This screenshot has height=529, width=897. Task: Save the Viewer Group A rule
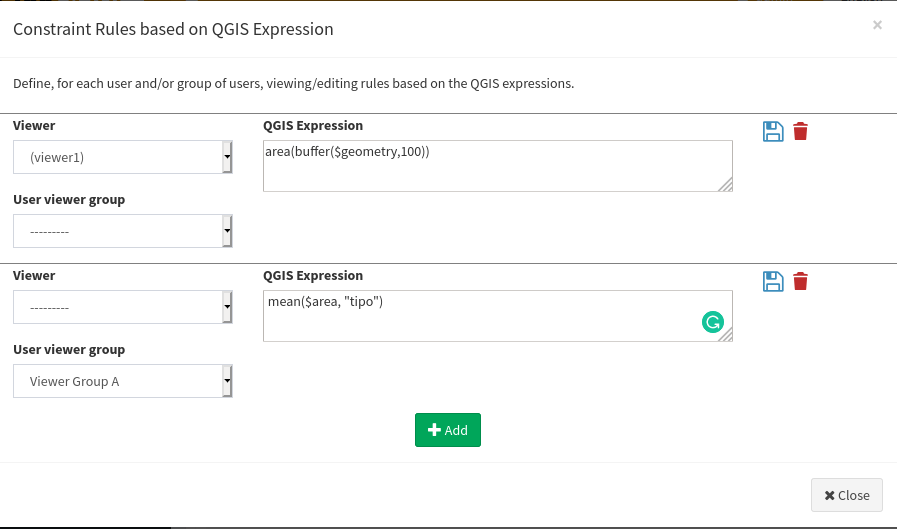click(x=773, y=281)
